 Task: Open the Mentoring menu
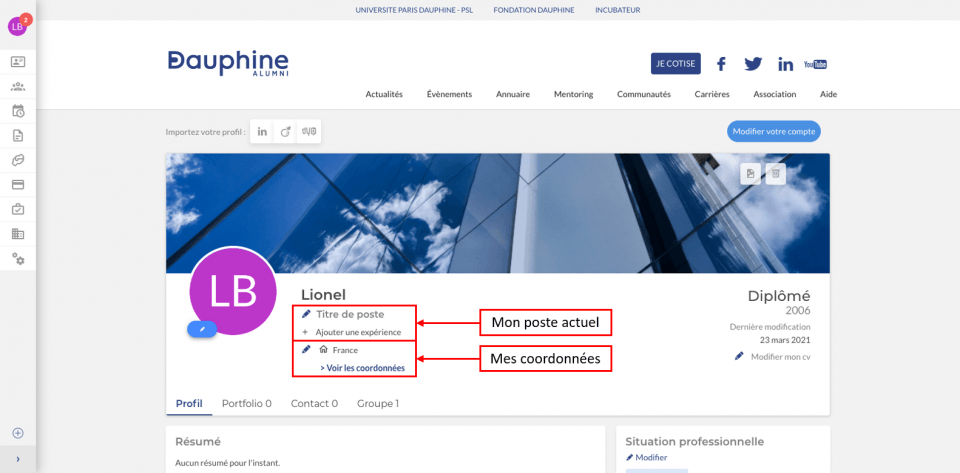point(574,94)
